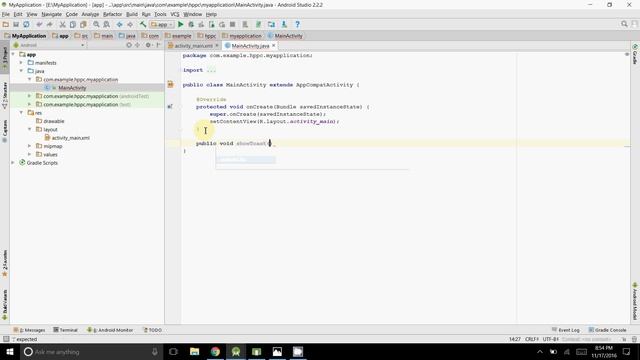
Task: Click the Redo arrow icon
Action: click(x=49, y=24)
